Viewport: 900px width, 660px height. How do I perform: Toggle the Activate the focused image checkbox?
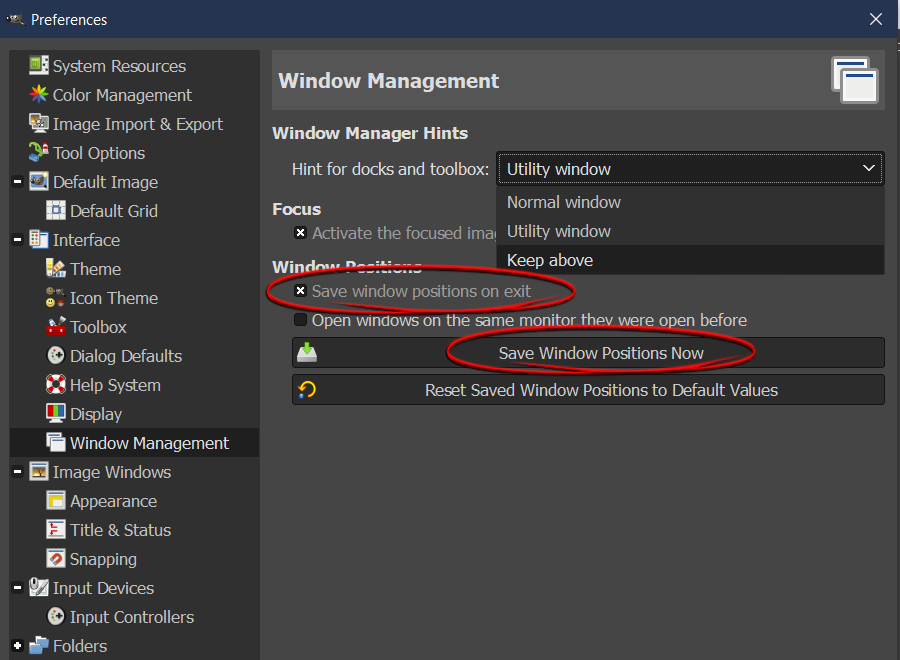300,233
